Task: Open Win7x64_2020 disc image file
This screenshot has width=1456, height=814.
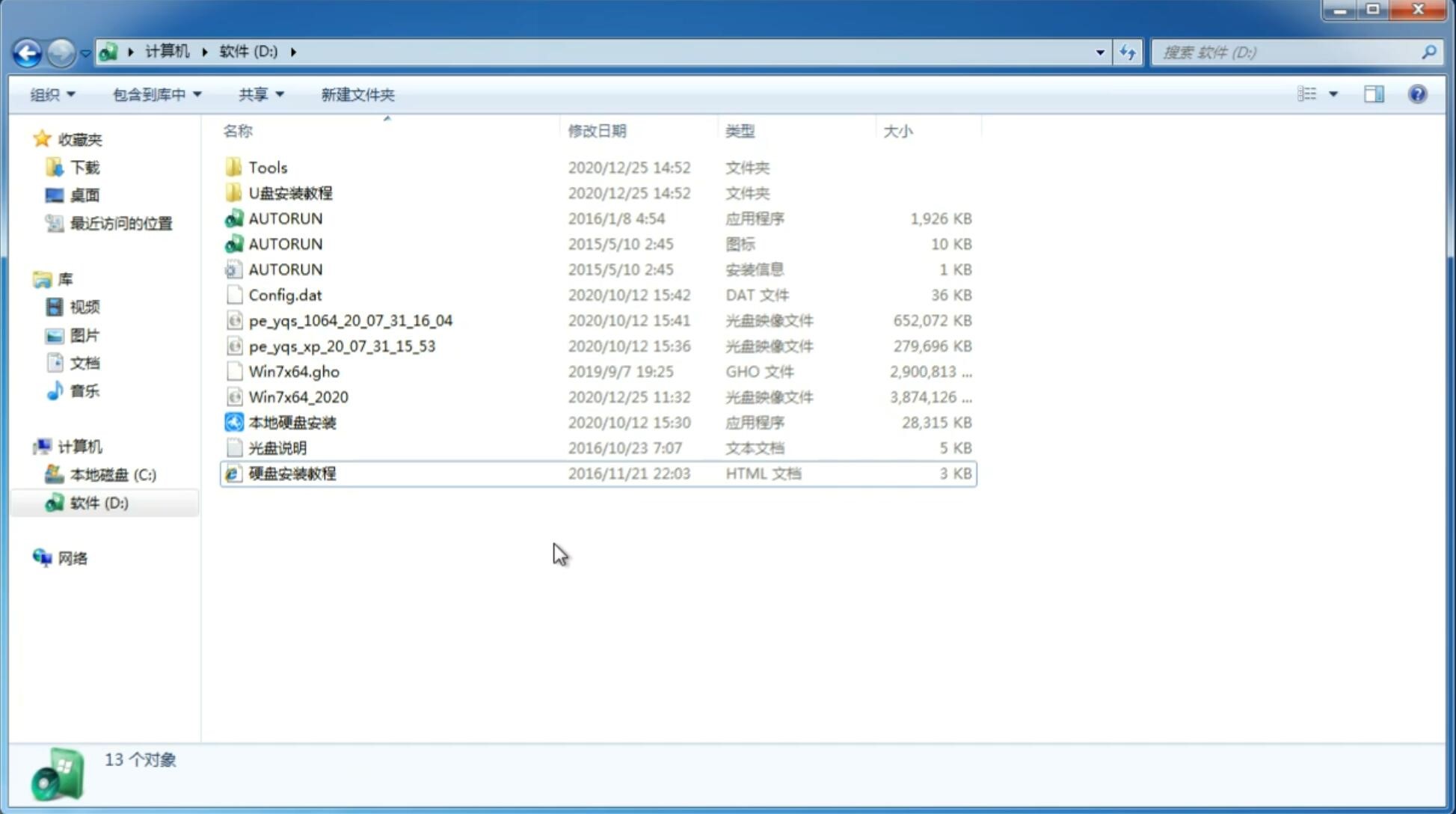Action: 298,397
